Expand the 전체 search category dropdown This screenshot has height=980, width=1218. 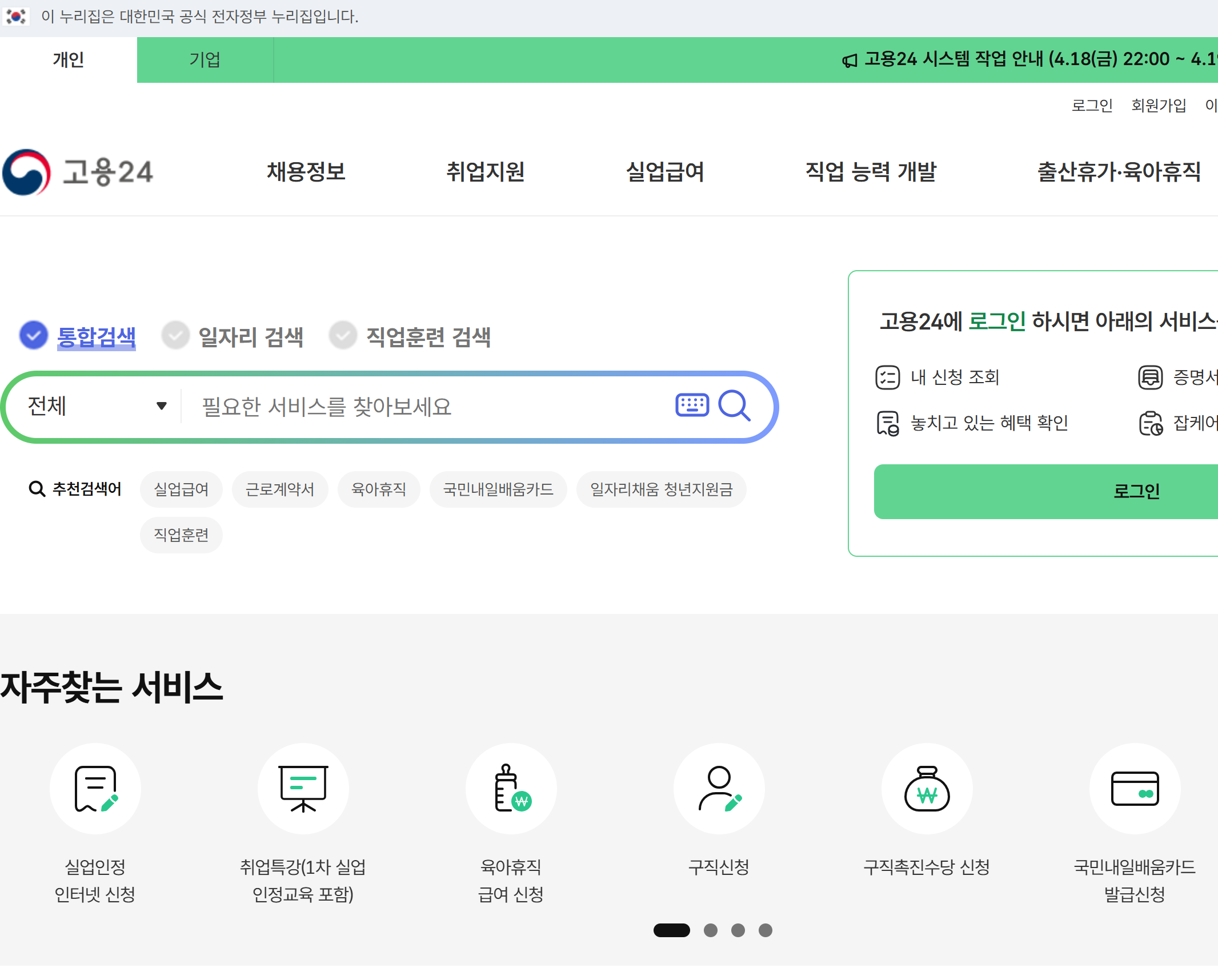[97, 406]
